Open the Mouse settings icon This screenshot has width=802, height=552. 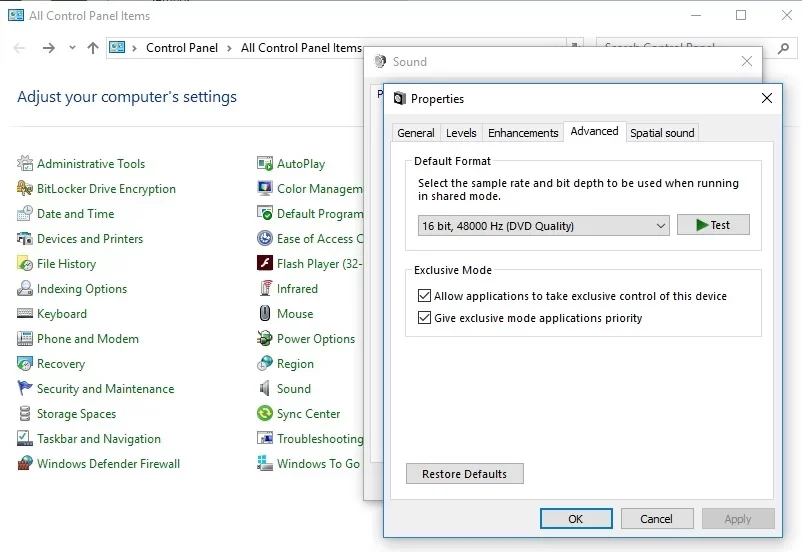point(265,314)
